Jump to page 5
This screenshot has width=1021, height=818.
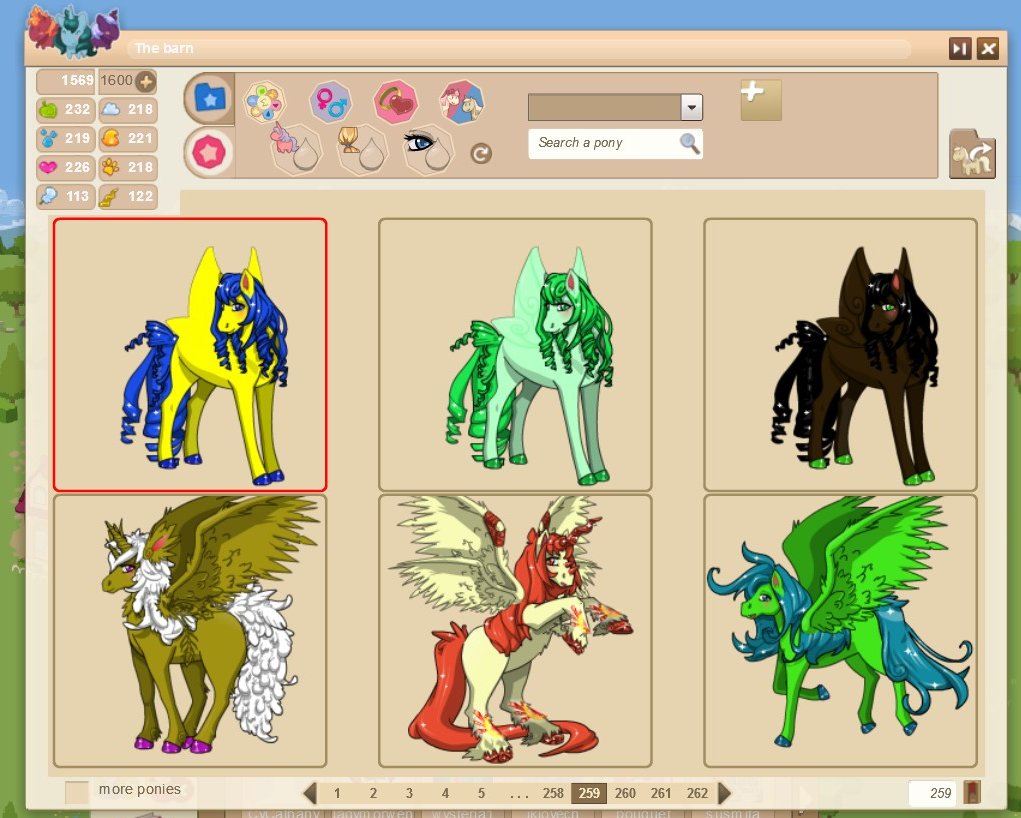click(481, 793)
